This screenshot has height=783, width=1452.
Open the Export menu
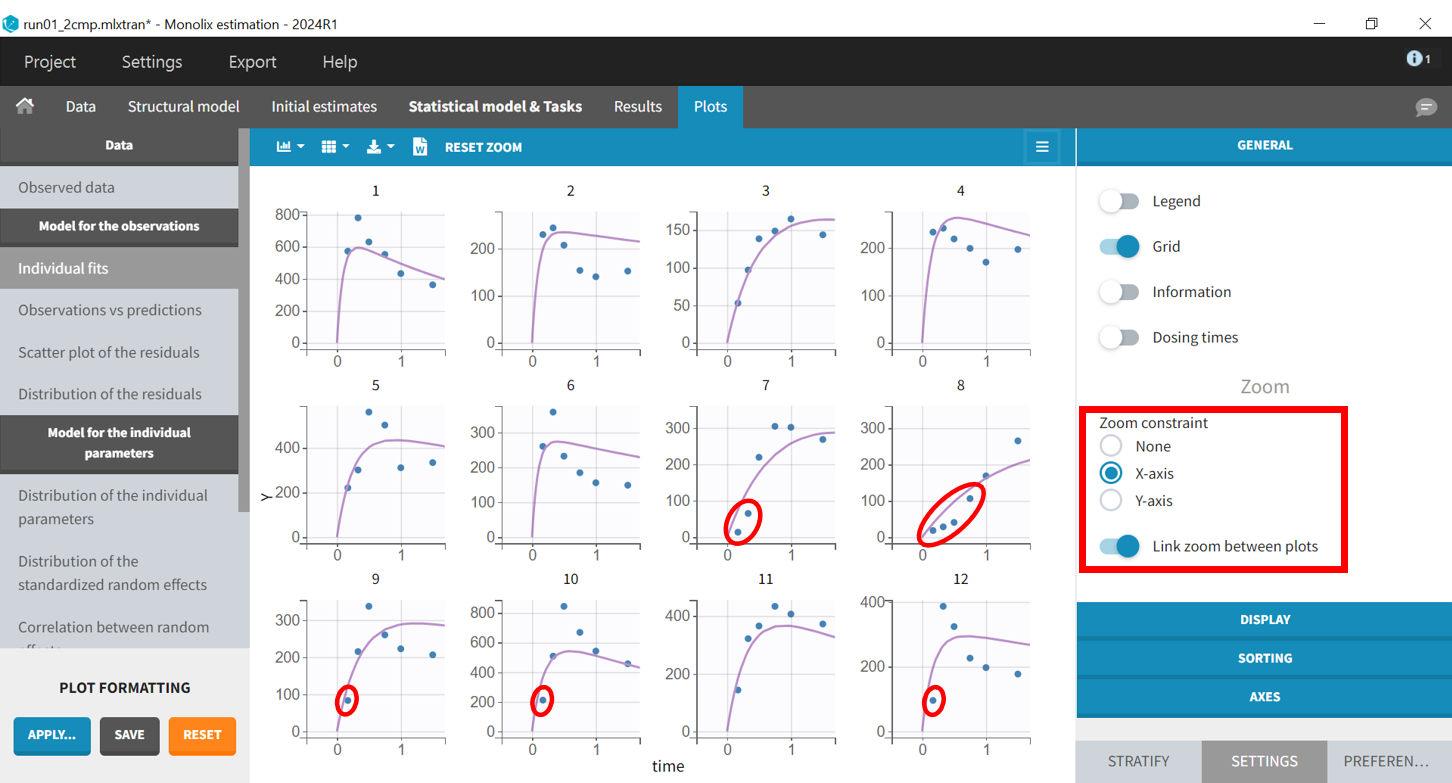252,62
